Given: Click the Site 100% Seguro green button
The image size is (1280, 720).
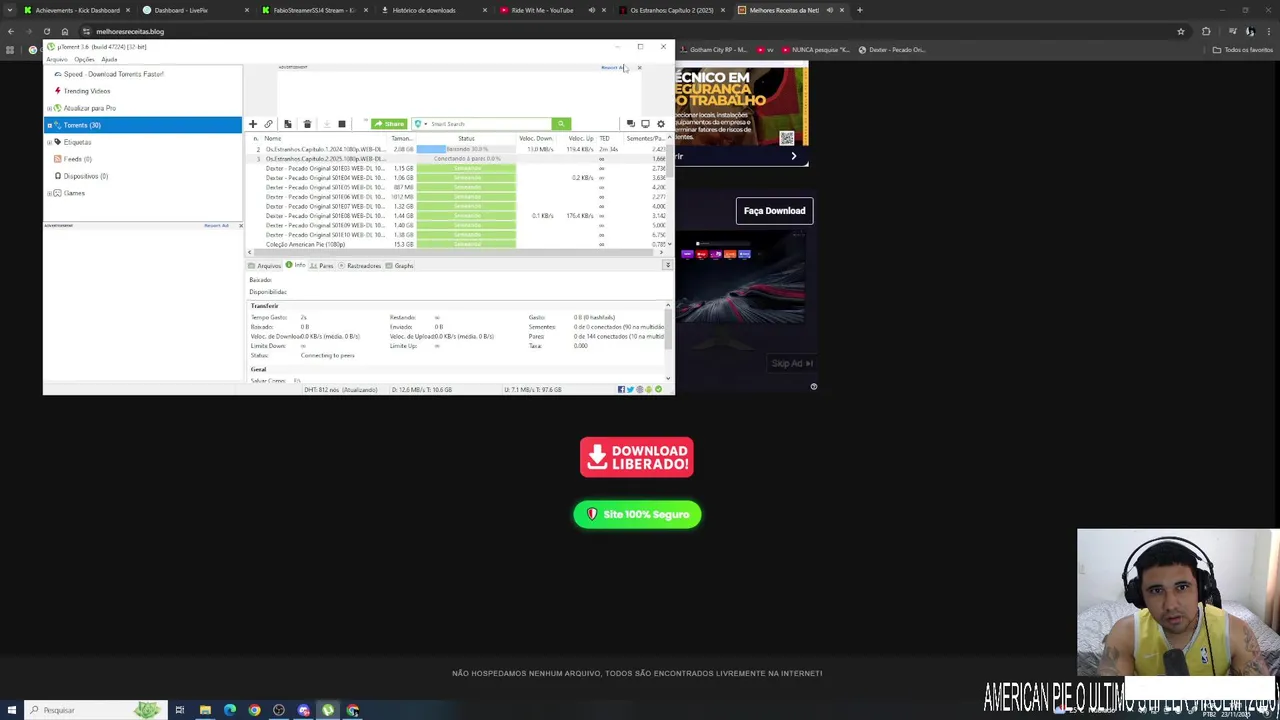Looking at the screenshot, I should [x=637, y=514].
